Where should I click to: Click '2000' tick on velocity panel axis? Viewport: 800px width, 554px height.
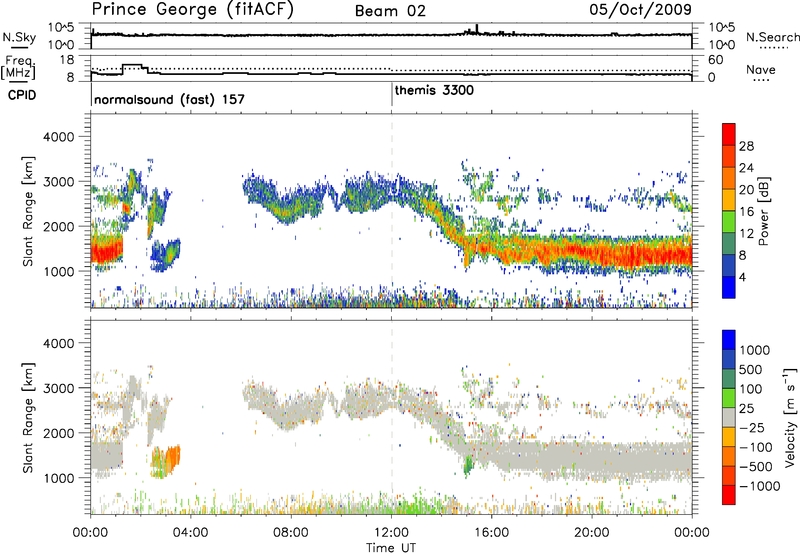click(58, 433)
